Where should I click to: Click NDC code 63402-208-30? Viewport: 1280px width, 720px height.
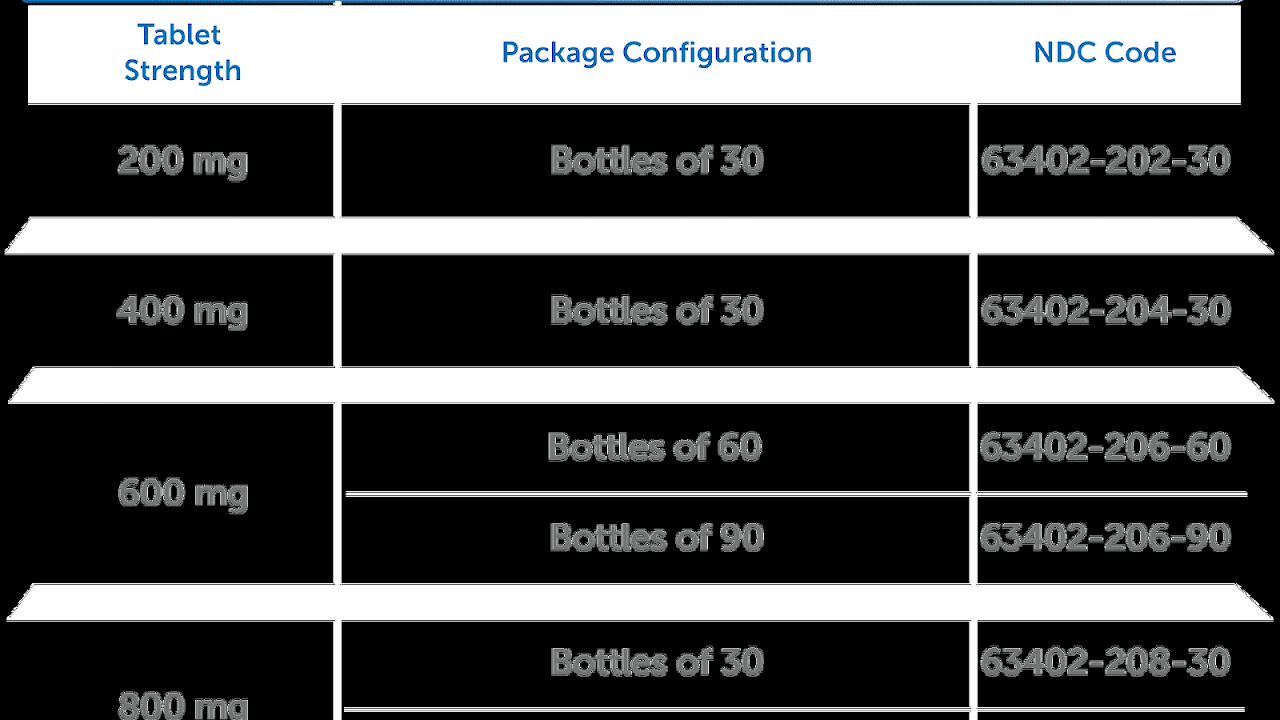pyautogui.click(x=1105, y=662)
